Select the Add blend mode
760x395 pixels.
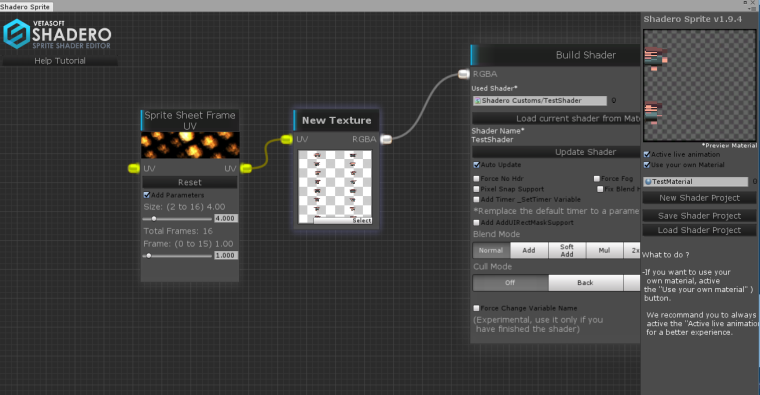point(529,250)
